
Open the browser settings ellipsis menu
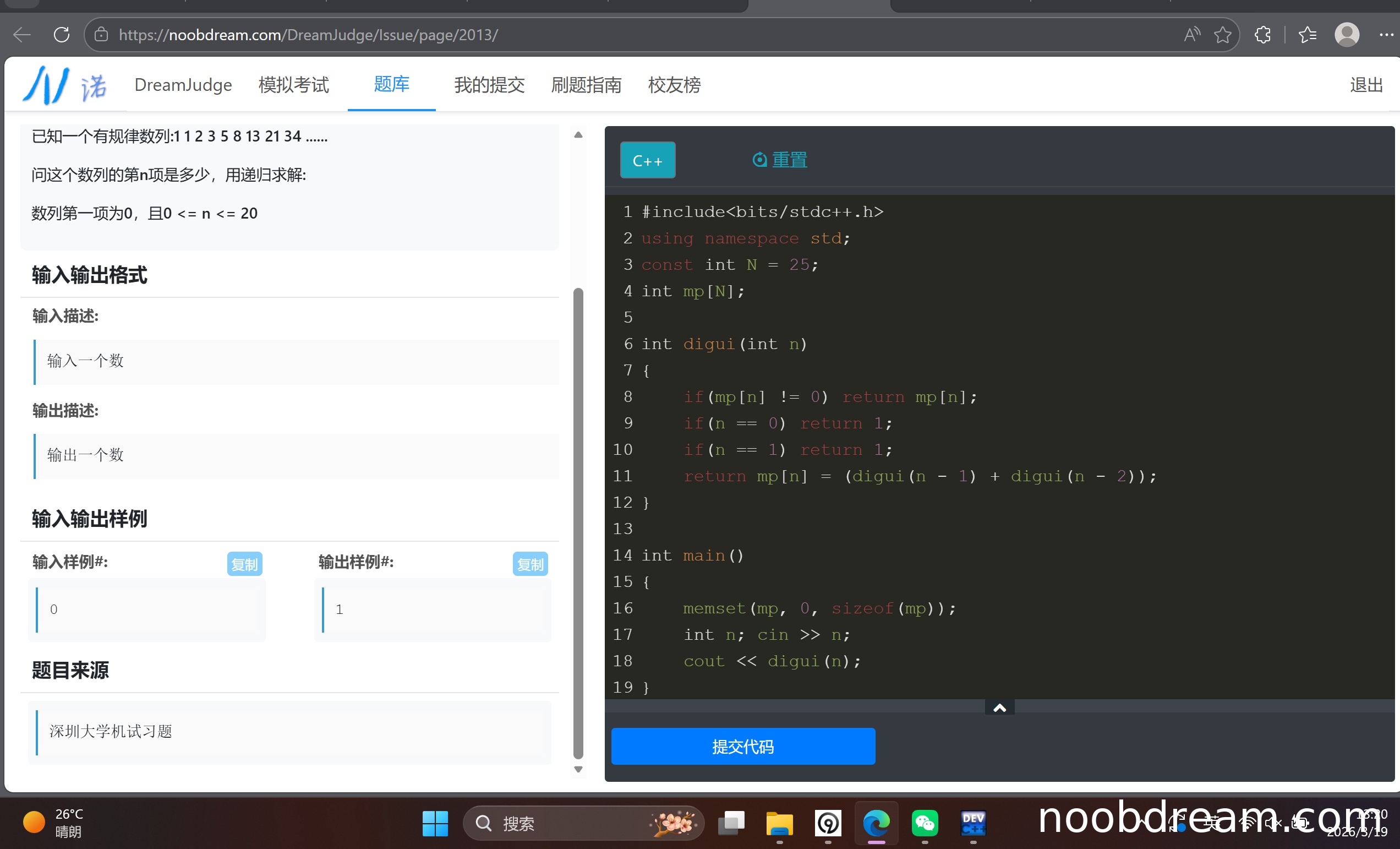click(1386, 35)
